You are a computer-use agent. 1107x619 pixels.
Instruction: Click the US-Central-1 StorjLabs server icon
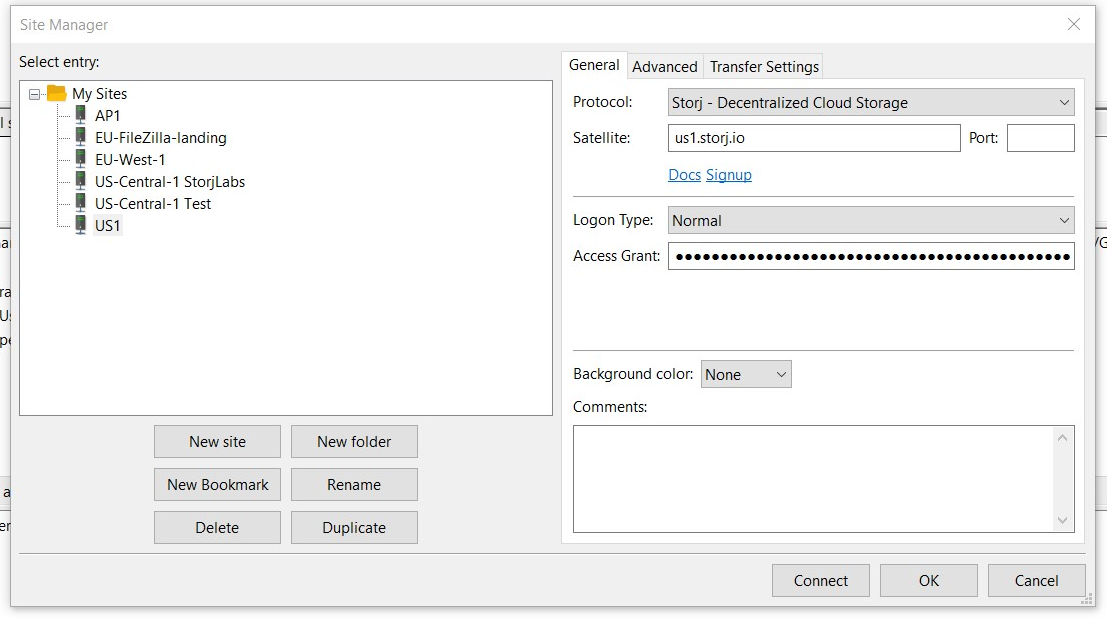coord(80,180)
